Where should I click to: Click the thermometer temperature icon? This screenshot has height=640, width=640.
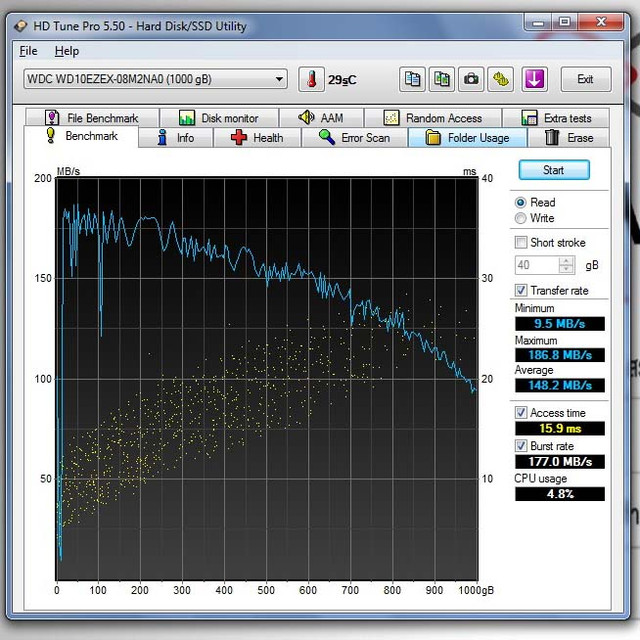point(311,79)
